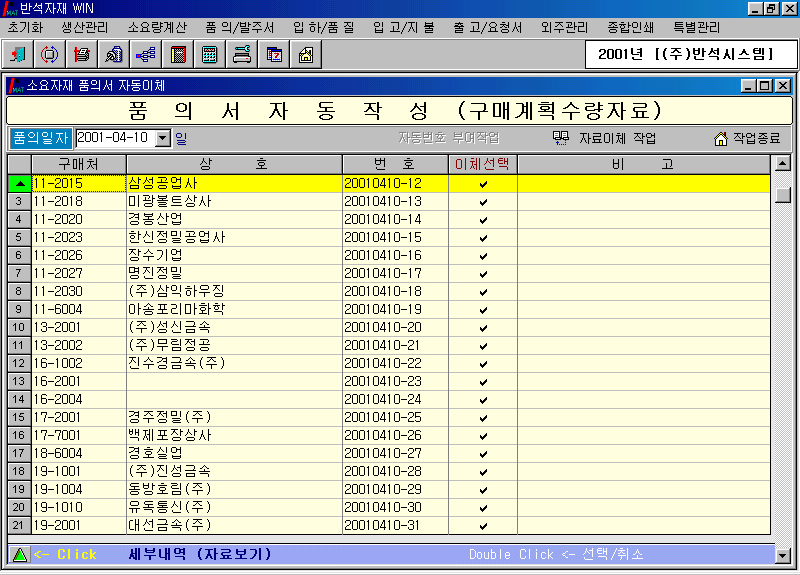Click the house toolbar icon

[306, 54]
